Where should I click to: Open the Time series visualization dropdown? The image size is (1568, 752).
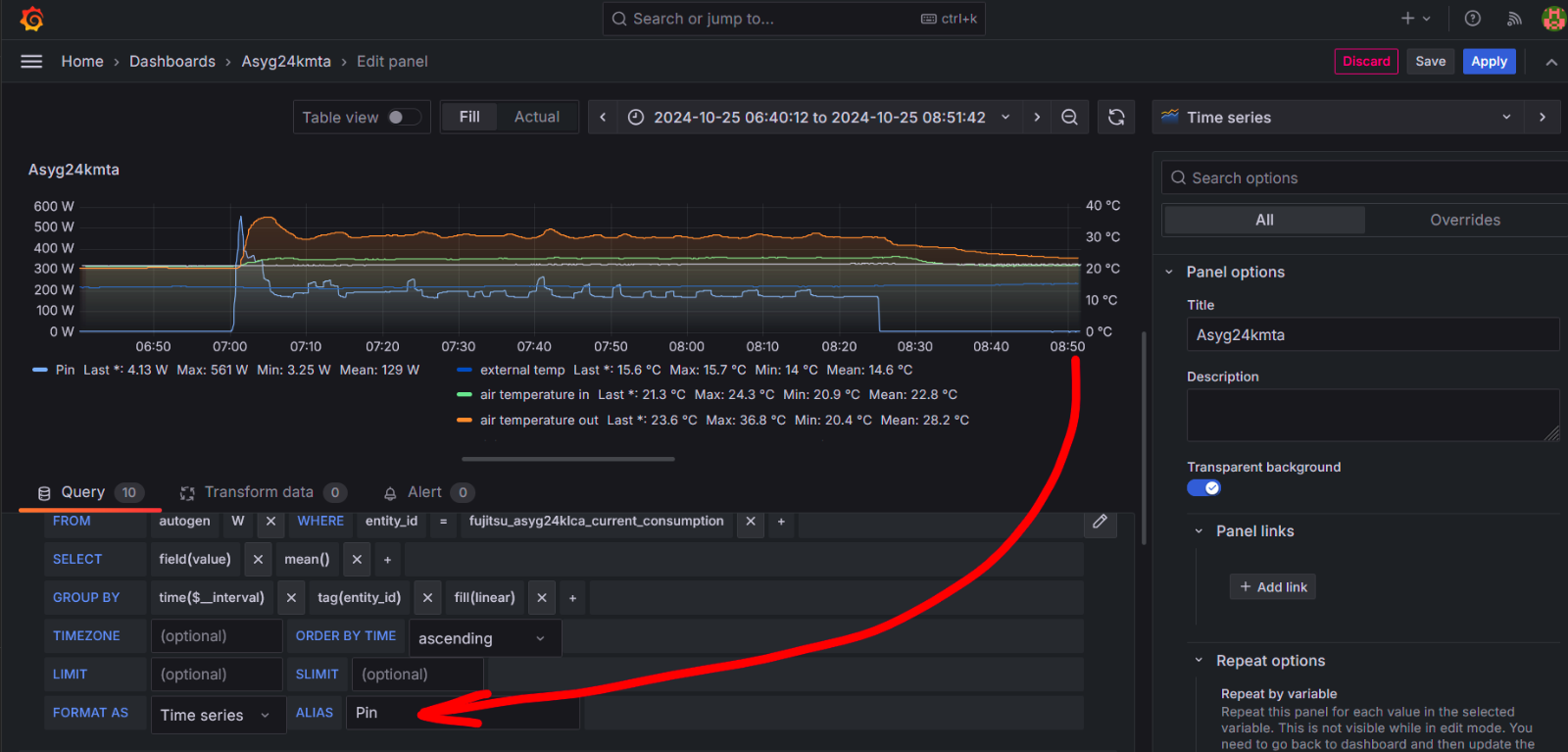click(x=1337, y=117)
